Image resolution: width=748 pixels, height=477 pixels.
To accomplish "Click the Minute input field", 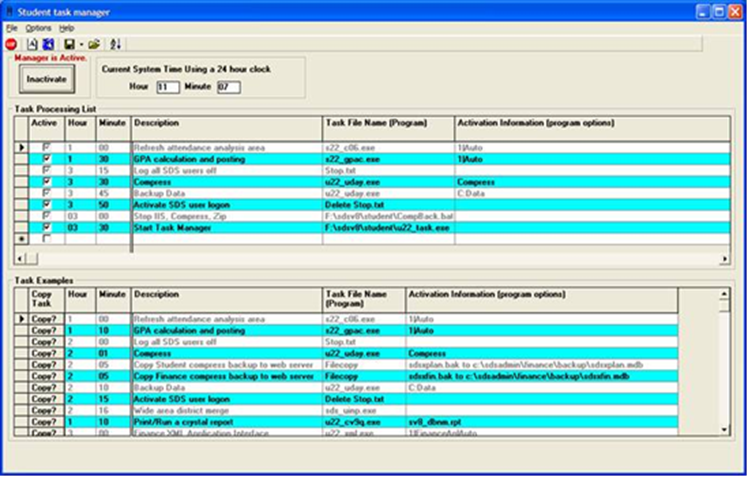I will point(229,87).
